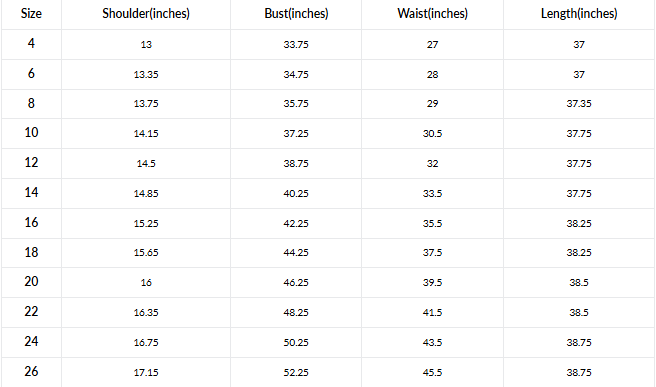Select the waist value 30.5
The height and width of the screenshot is (387, 656).
tap(433, 133)
